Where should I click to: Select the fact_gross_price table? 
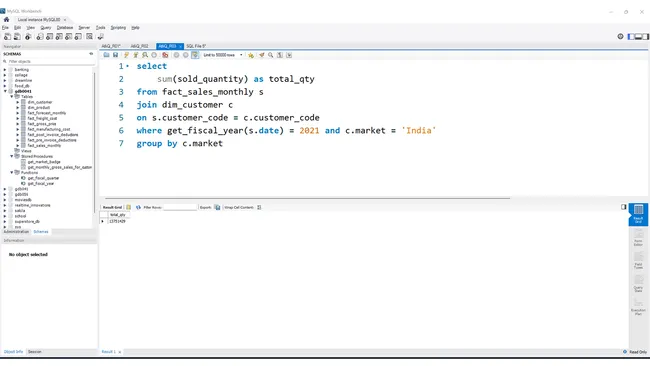(42, 124)
